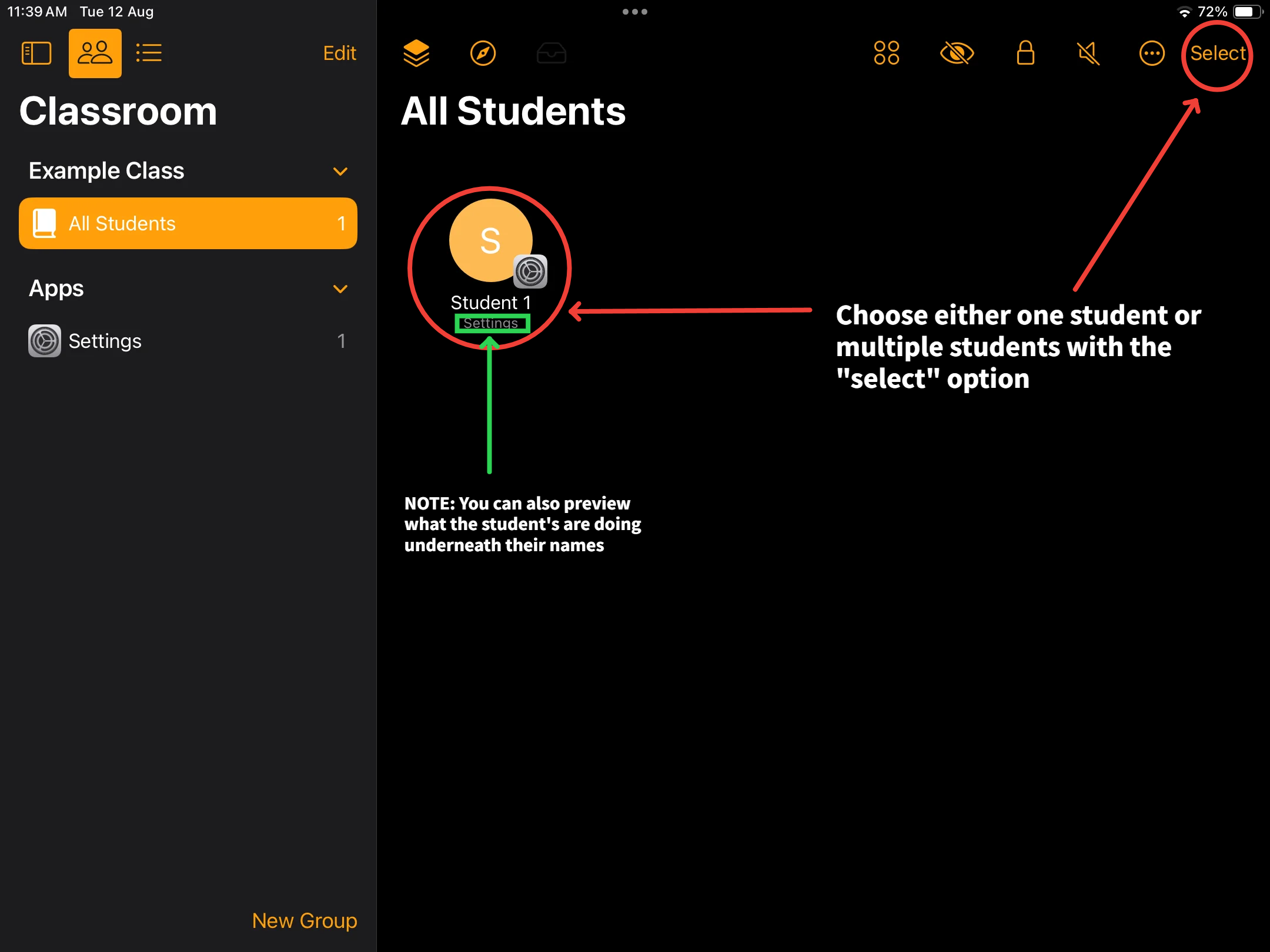Tap the New Group button

point(305,921)
